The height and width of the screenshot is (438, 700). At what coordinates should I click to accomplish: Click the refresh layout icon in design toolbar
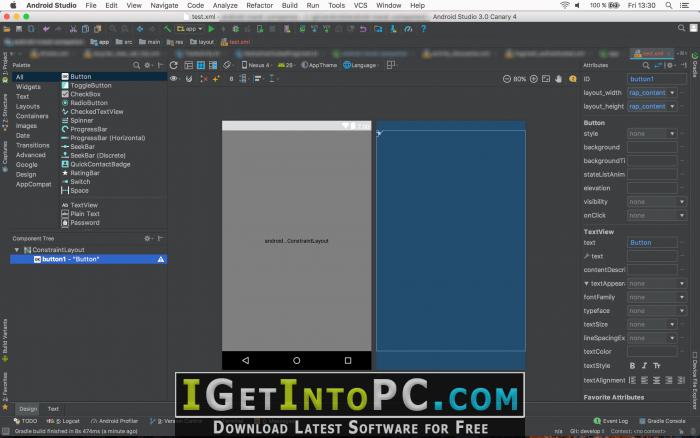[x=174, y=65]
